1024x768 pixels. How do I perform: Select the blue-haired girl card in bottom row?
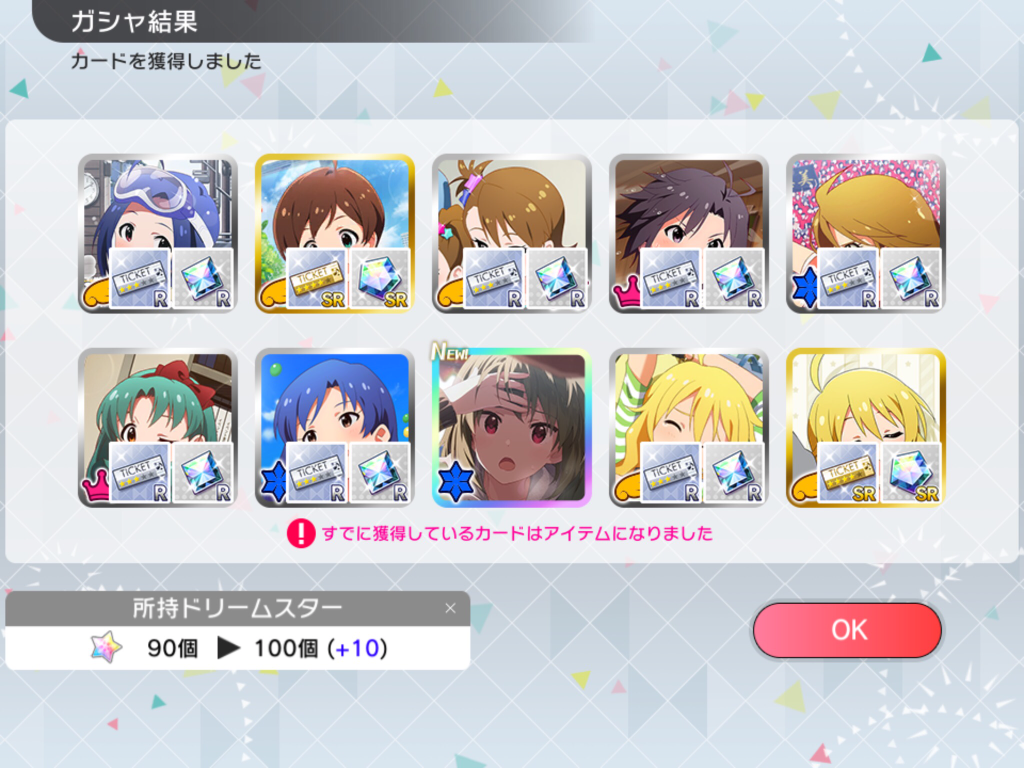334,428
